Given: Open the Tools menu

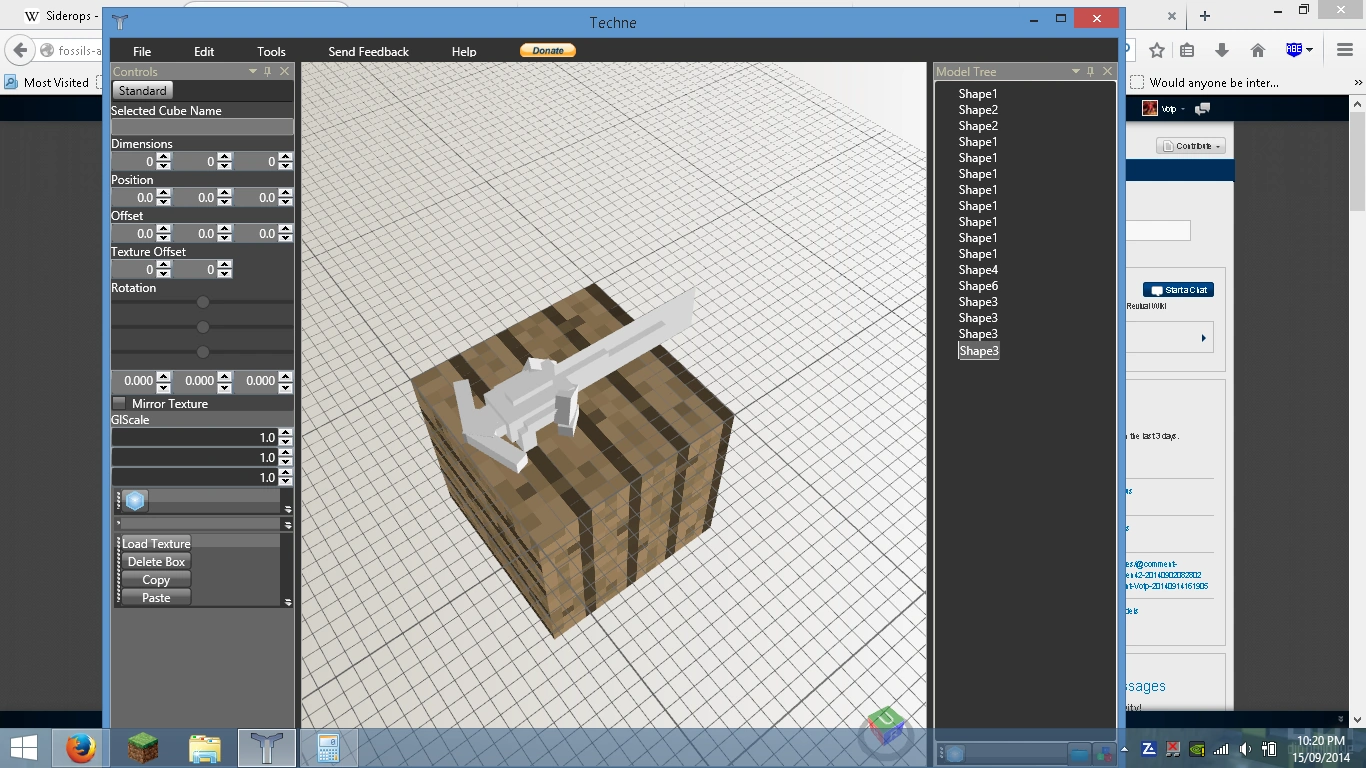Looking at the screenshot, I should coord(271,51).
